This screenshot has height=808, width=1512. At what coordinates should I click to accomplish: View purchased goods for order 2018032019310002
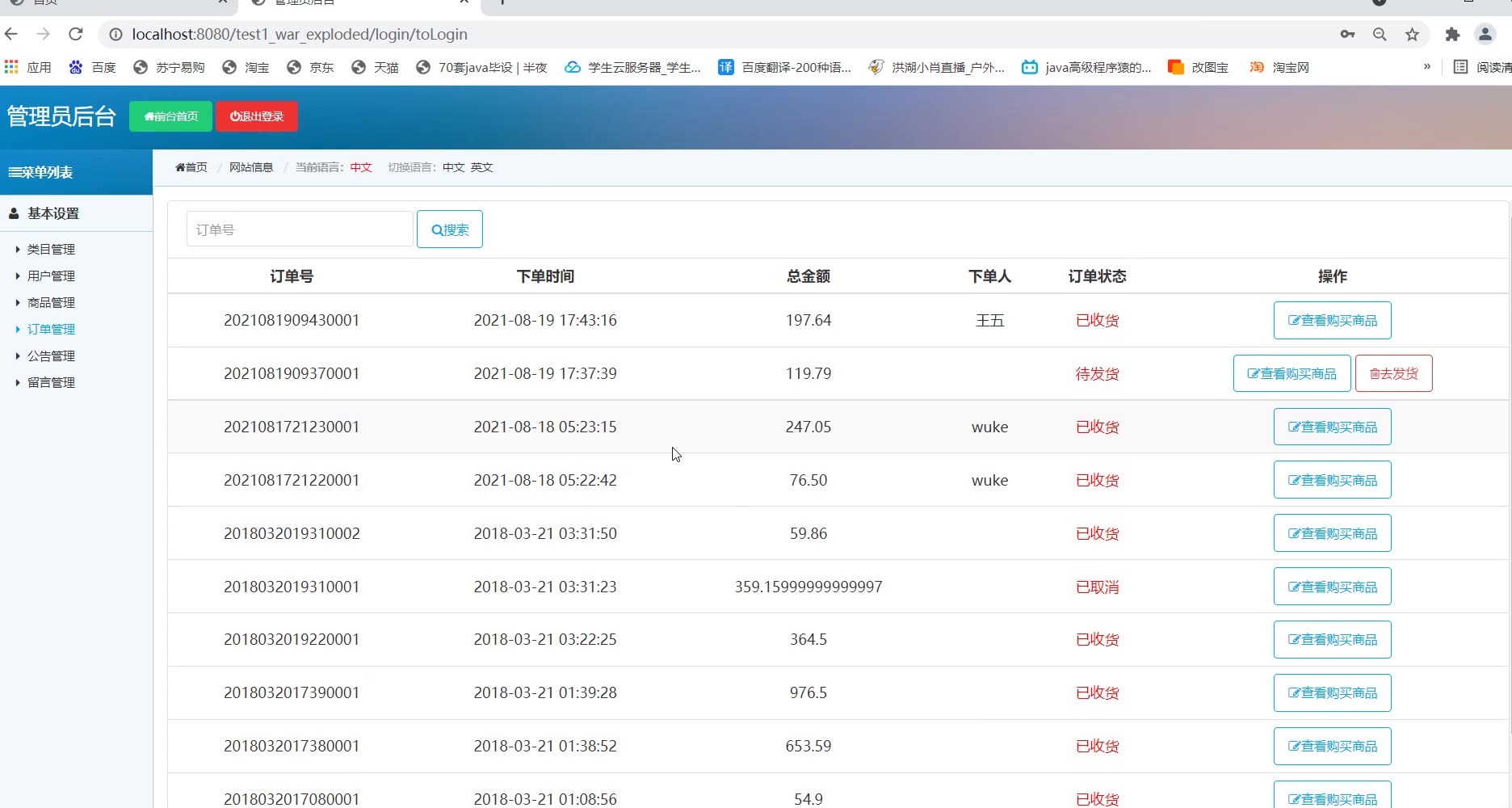1332,533
